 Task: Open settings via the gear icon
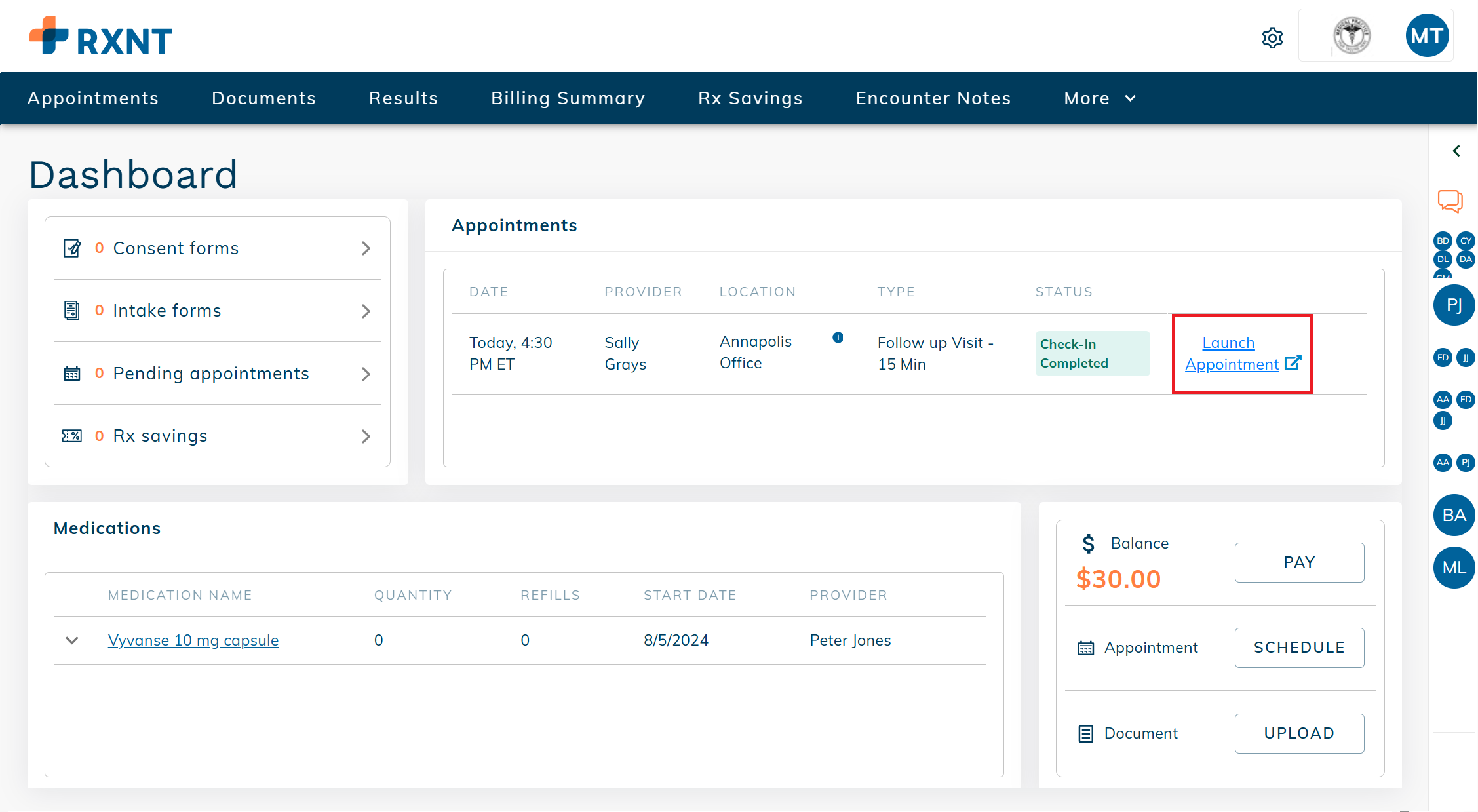point(1272,37)
